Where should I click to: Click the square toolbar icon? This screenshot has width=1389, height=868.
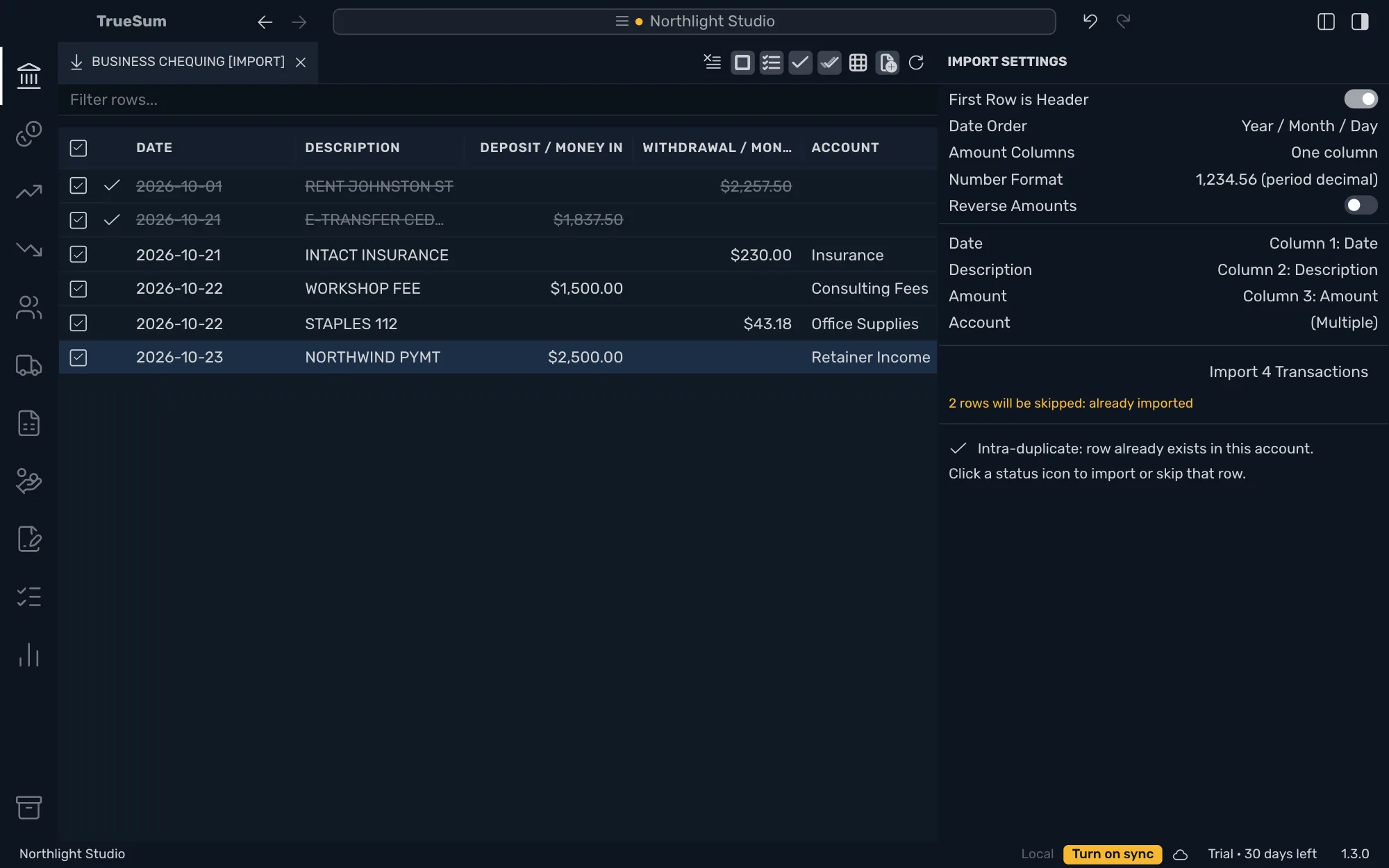[x=742, y=62]
